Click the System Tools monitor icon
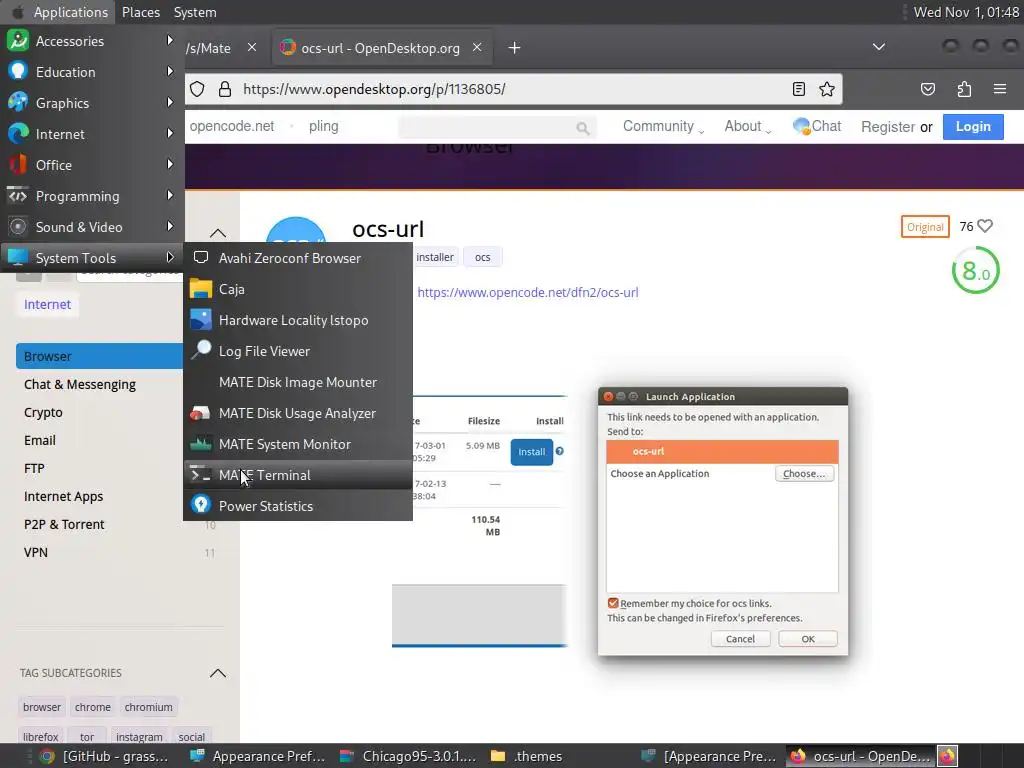The height and width of the screenshot is (768, 1024). (18, 257)
